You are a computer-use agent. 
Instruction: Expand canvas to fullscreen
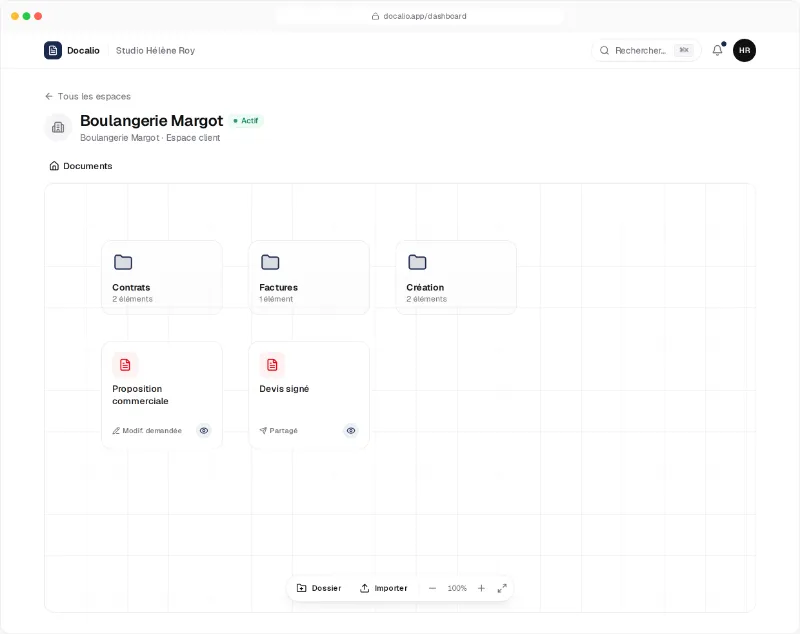click(x=502, y=588)
